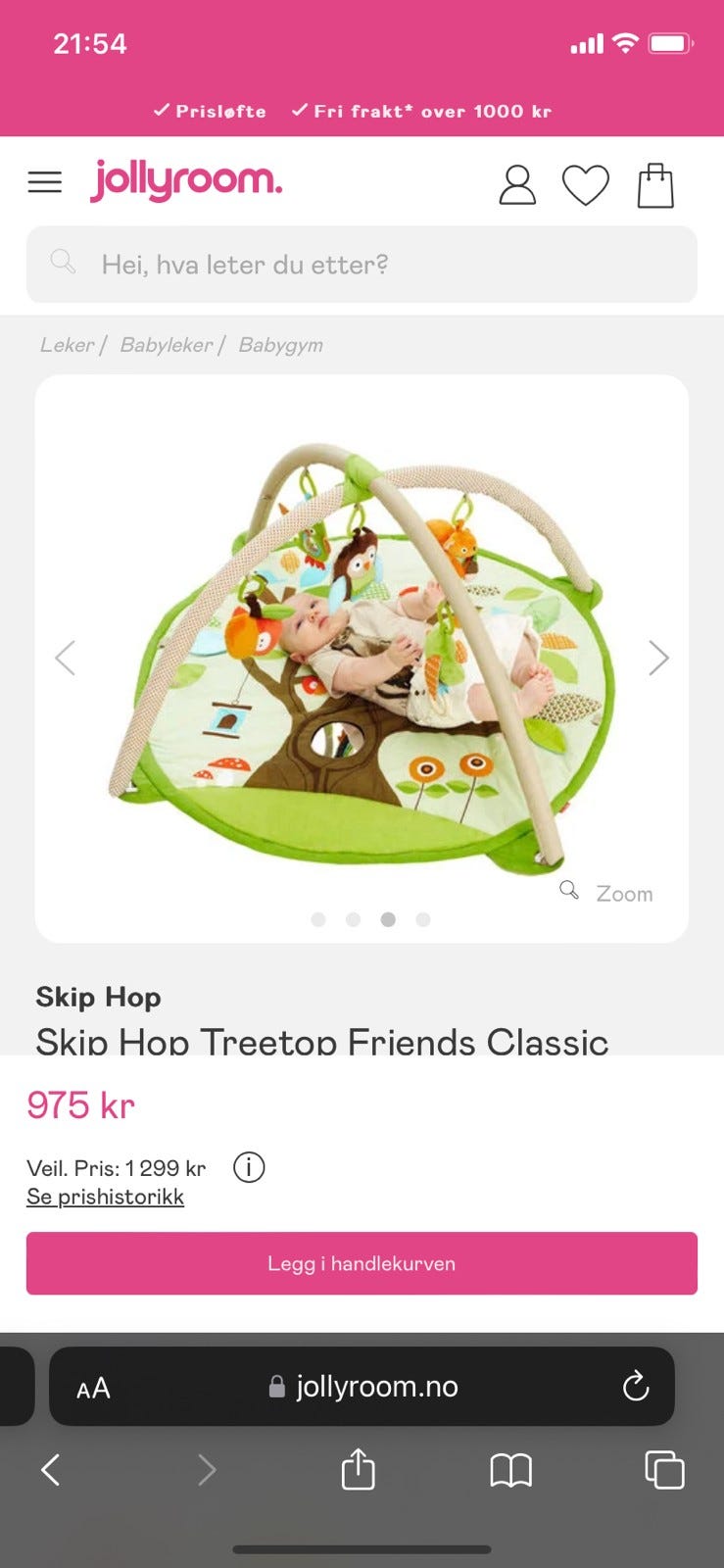The width and height of the screenshot is (724, 1568).
Task: Select the second image carousel dot
Action: click(354, 919)
